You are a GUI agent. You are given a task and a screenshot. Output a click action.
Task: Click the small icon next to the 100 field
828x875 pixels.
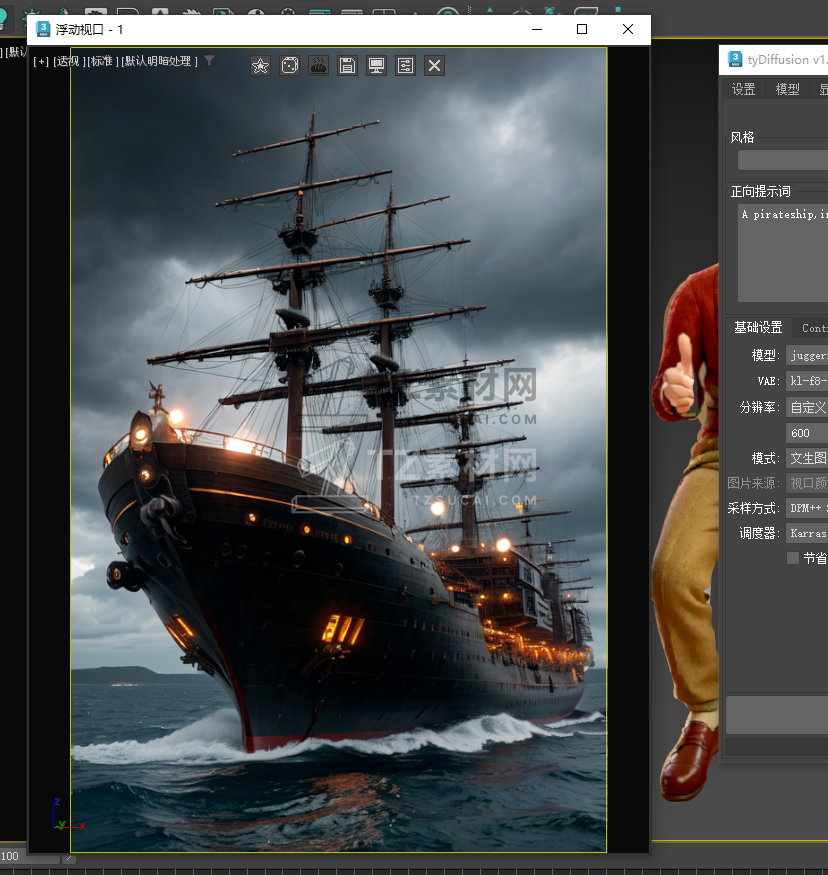[69, 858]
